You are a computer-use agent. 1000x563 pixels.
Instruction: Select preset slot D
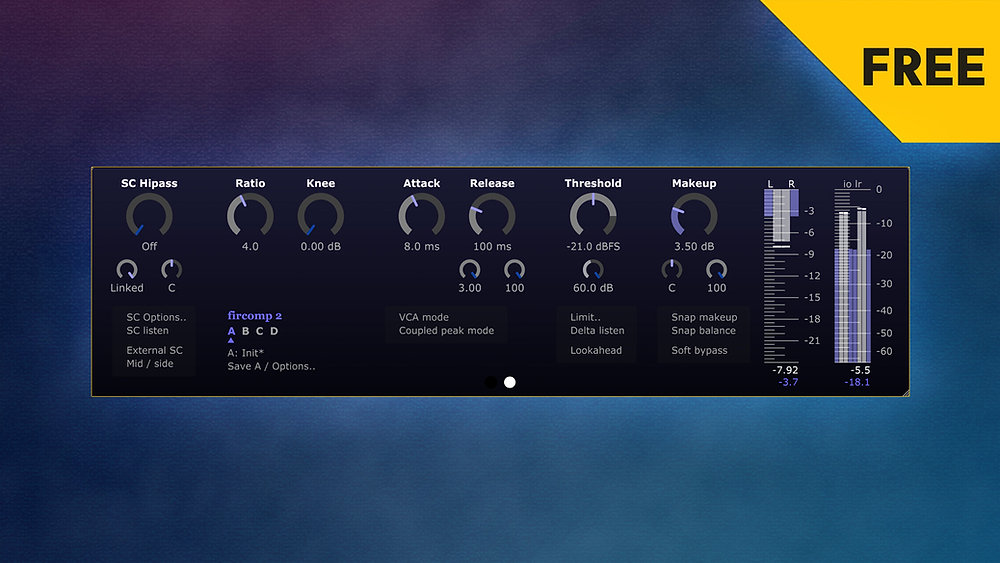(274, 331)
